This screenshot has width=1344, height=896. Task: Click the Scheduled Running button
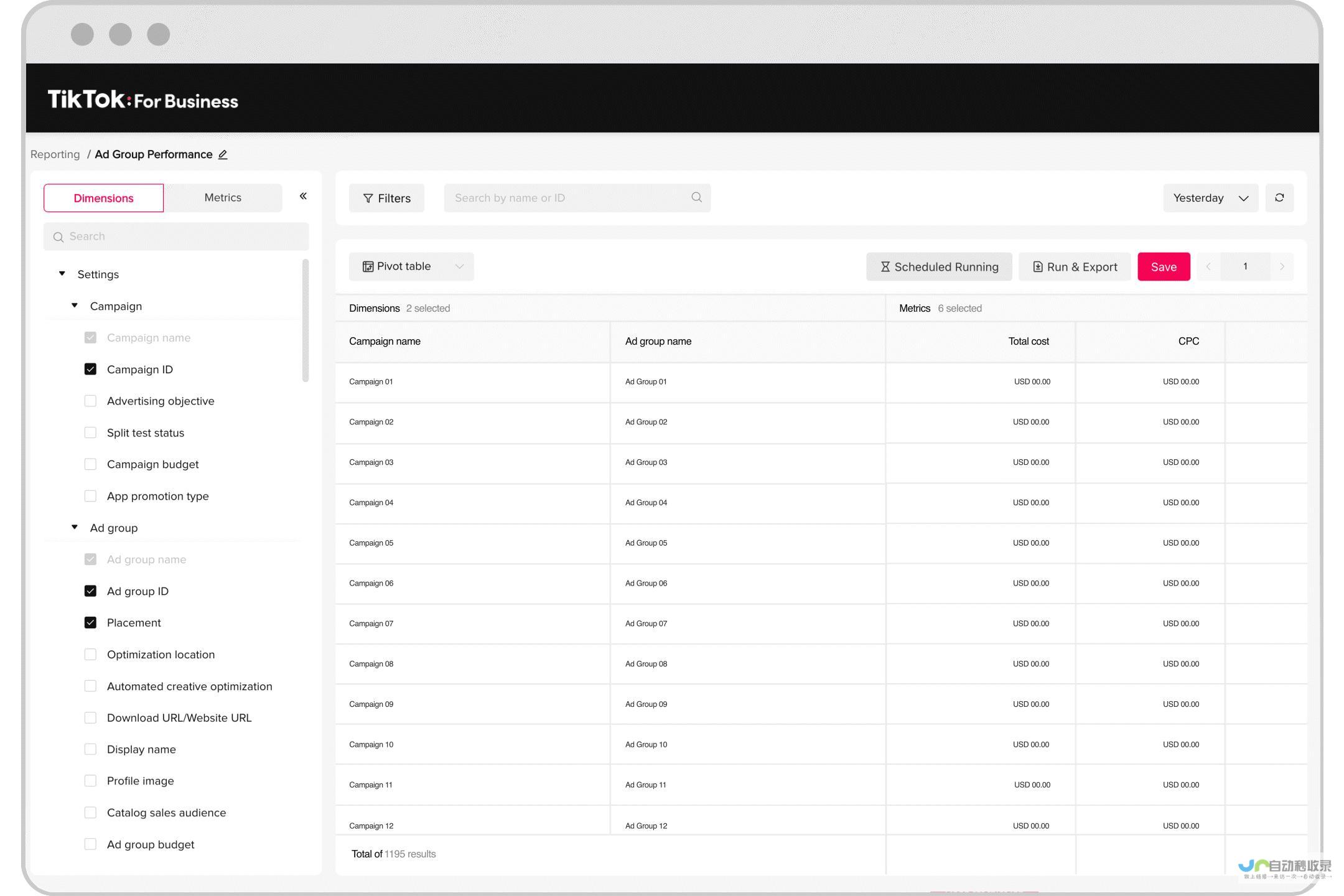point(939,267)
